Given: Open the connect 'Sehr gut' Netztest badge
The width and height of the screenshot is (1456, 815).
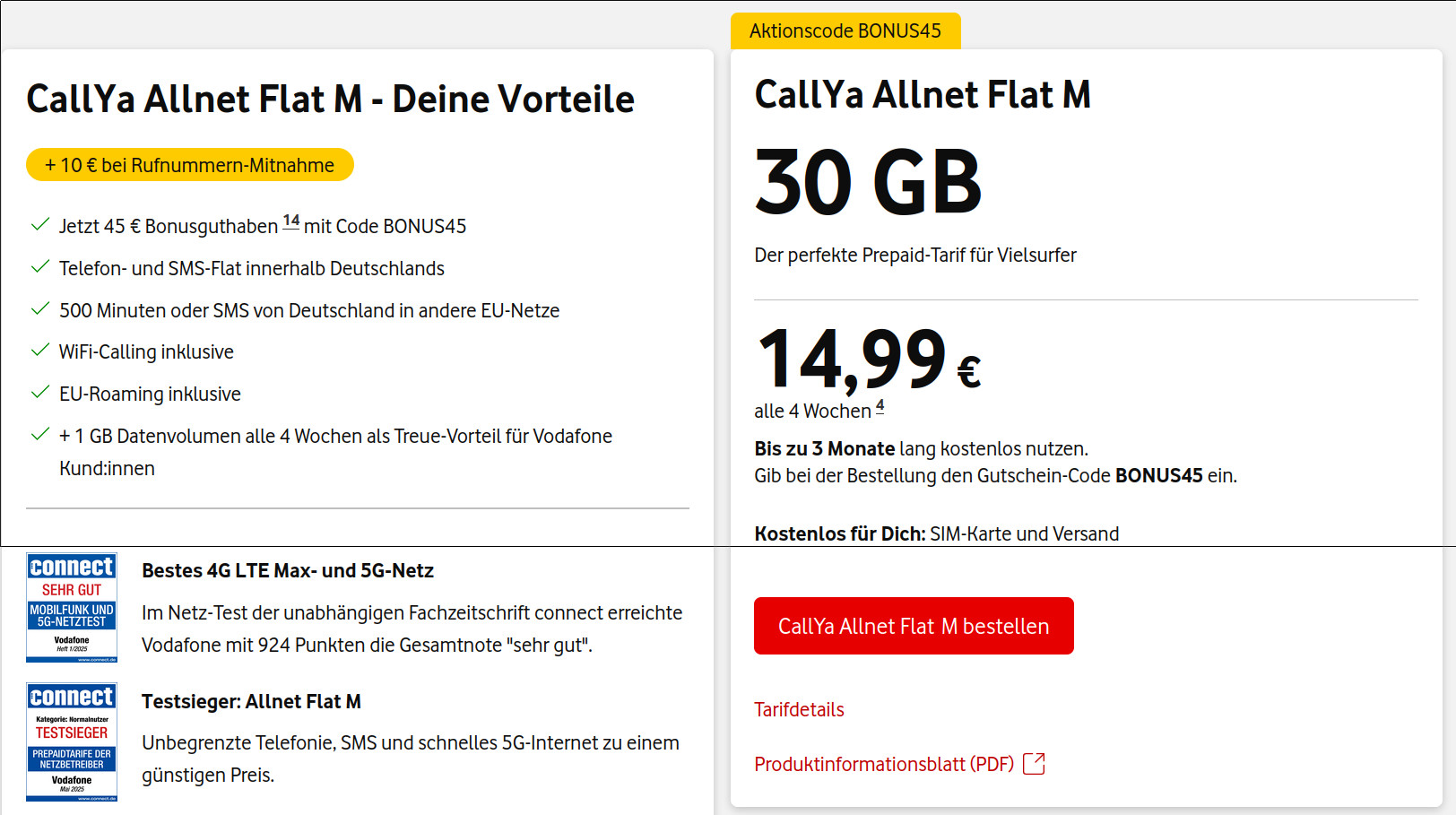Looking at the screenshot, I should pyautogui.click(x=72, y=607).
